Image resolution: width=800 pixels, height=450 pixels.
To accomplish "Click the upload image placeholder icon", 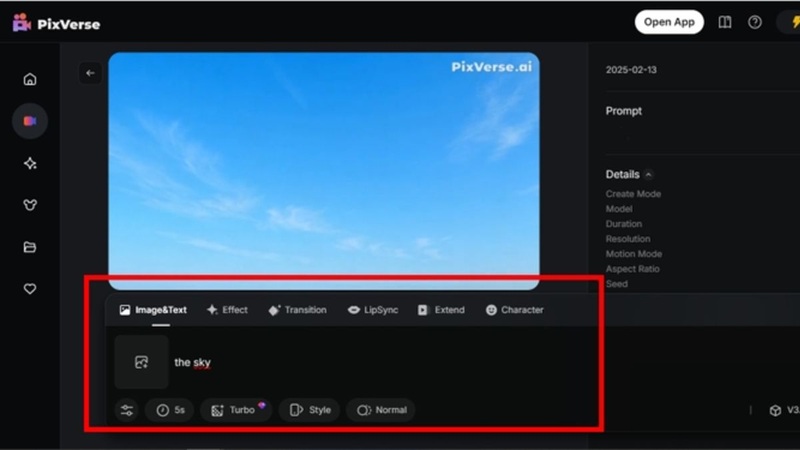I will 141,362.
